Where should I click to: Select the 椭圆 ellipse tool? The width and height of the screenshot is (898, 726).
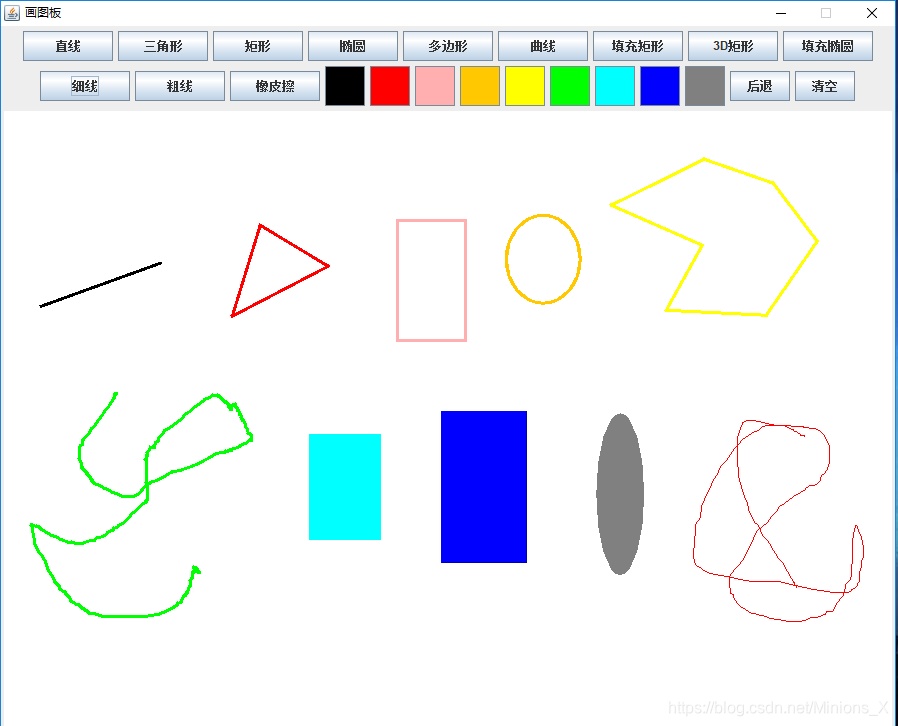[353, 46]
